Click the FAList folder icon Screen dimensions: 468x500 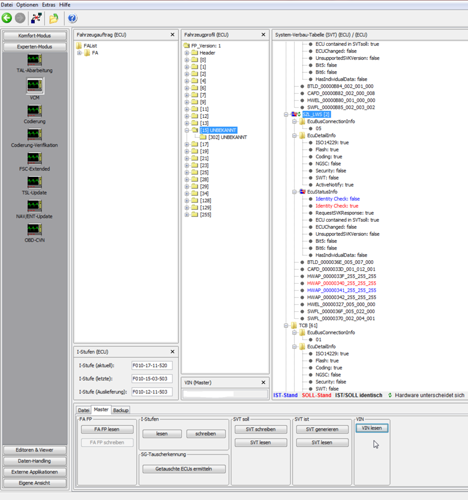pos(79,46)
